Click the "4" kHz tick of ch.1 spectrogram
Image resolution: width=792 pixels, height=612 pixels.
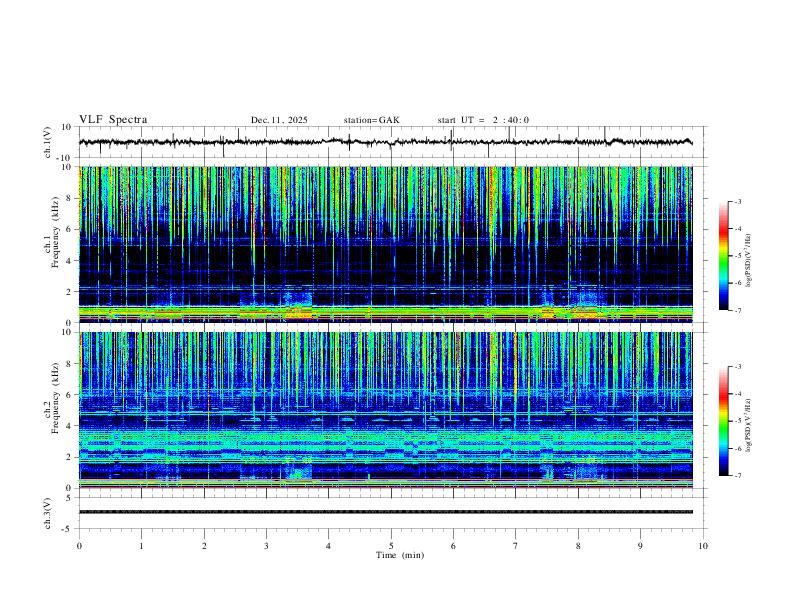[70, 261]
